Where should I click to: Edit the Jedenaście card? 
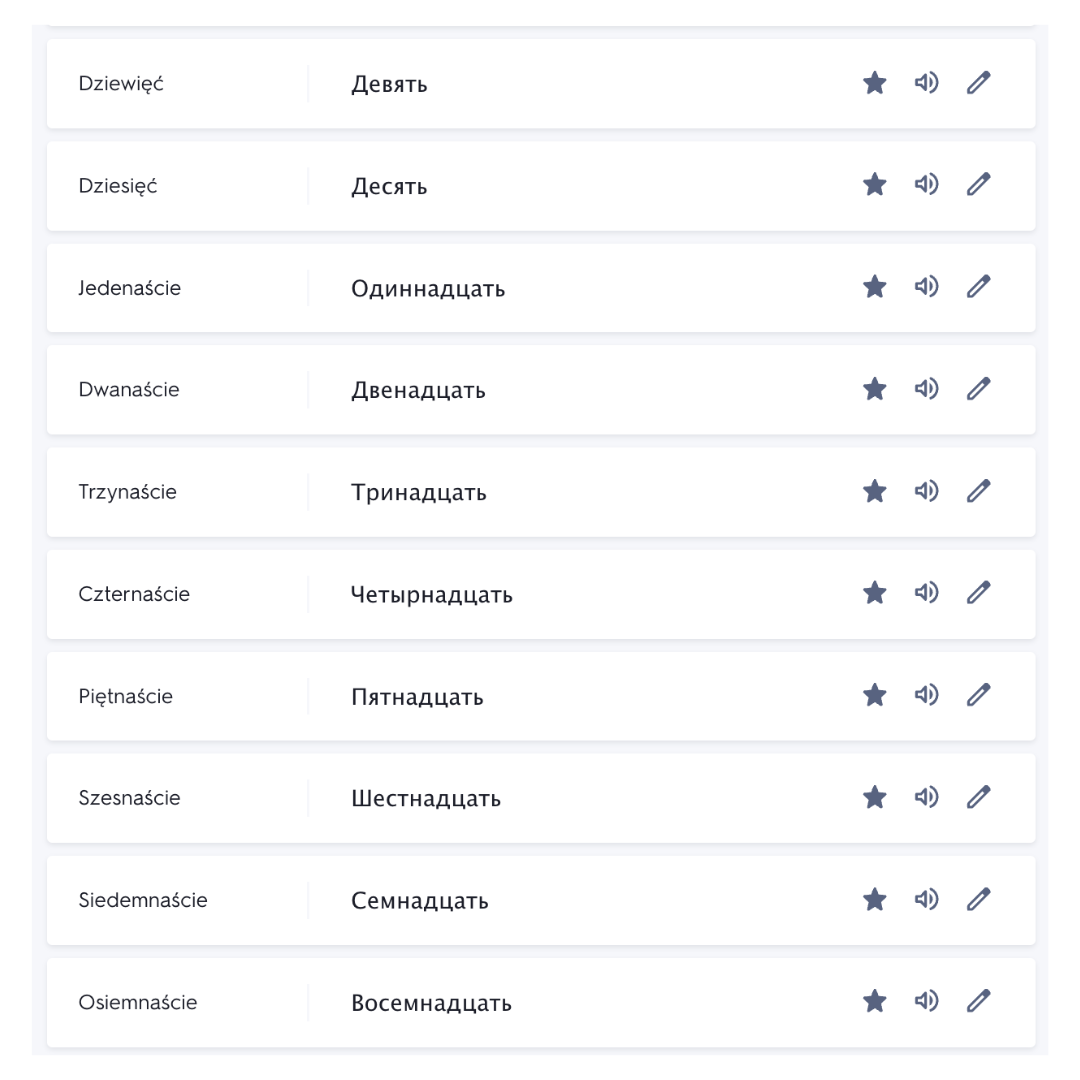[x=979, y=287]
